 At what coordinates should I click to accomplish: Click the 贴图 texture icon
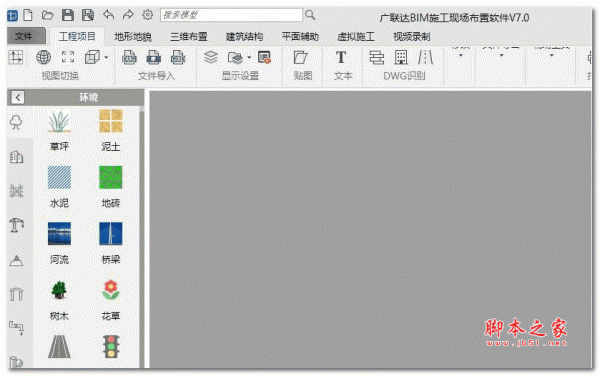pos(301,57)
